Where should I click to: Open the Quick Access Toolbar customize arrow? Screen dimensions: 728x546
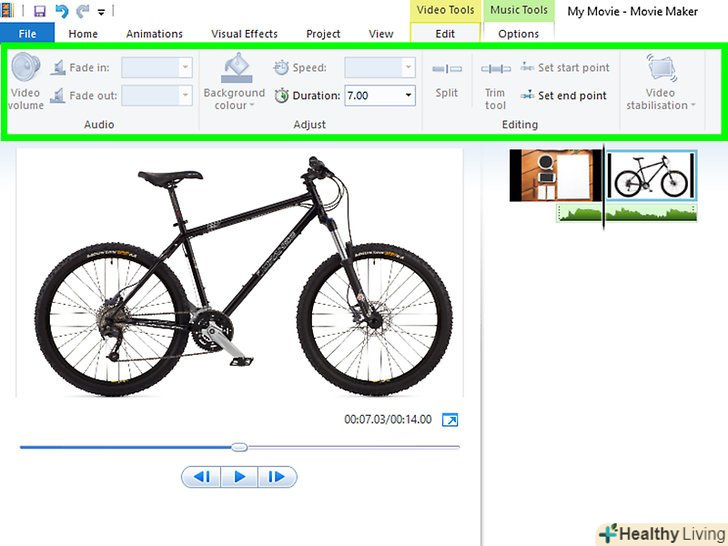(101, 12)
